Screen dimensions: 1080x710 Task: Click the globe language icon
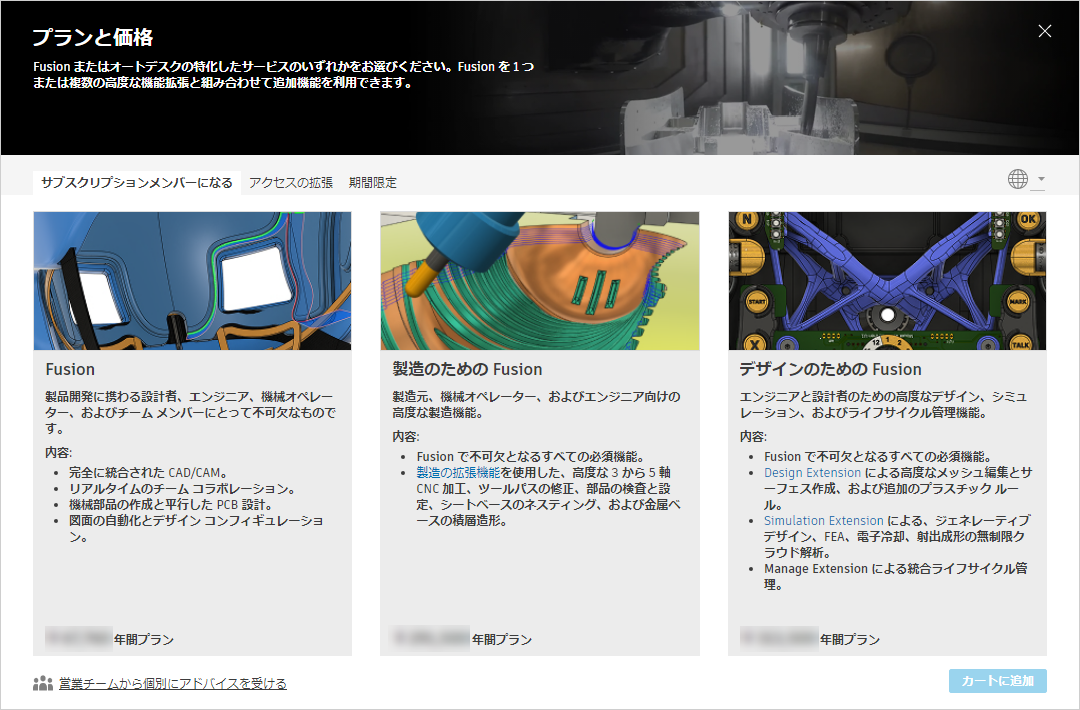tap(1017, 179)
